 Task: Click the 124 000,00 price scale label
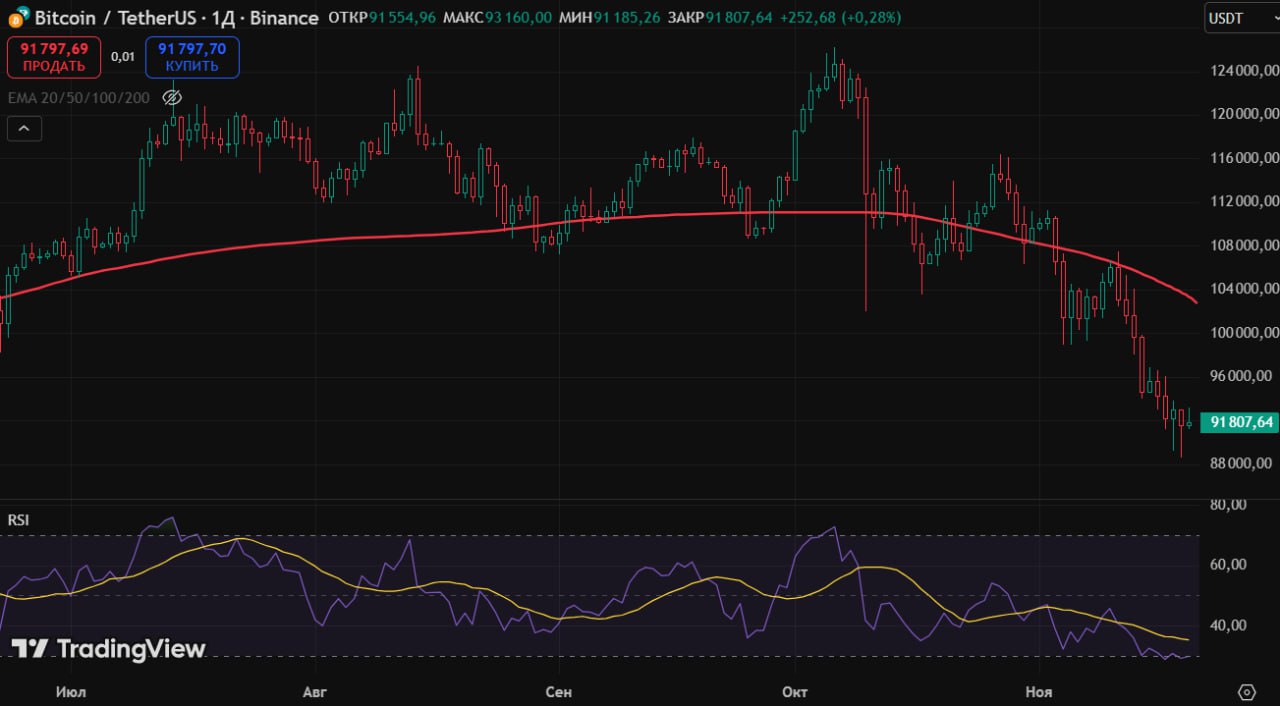(x=1241, y=71)
